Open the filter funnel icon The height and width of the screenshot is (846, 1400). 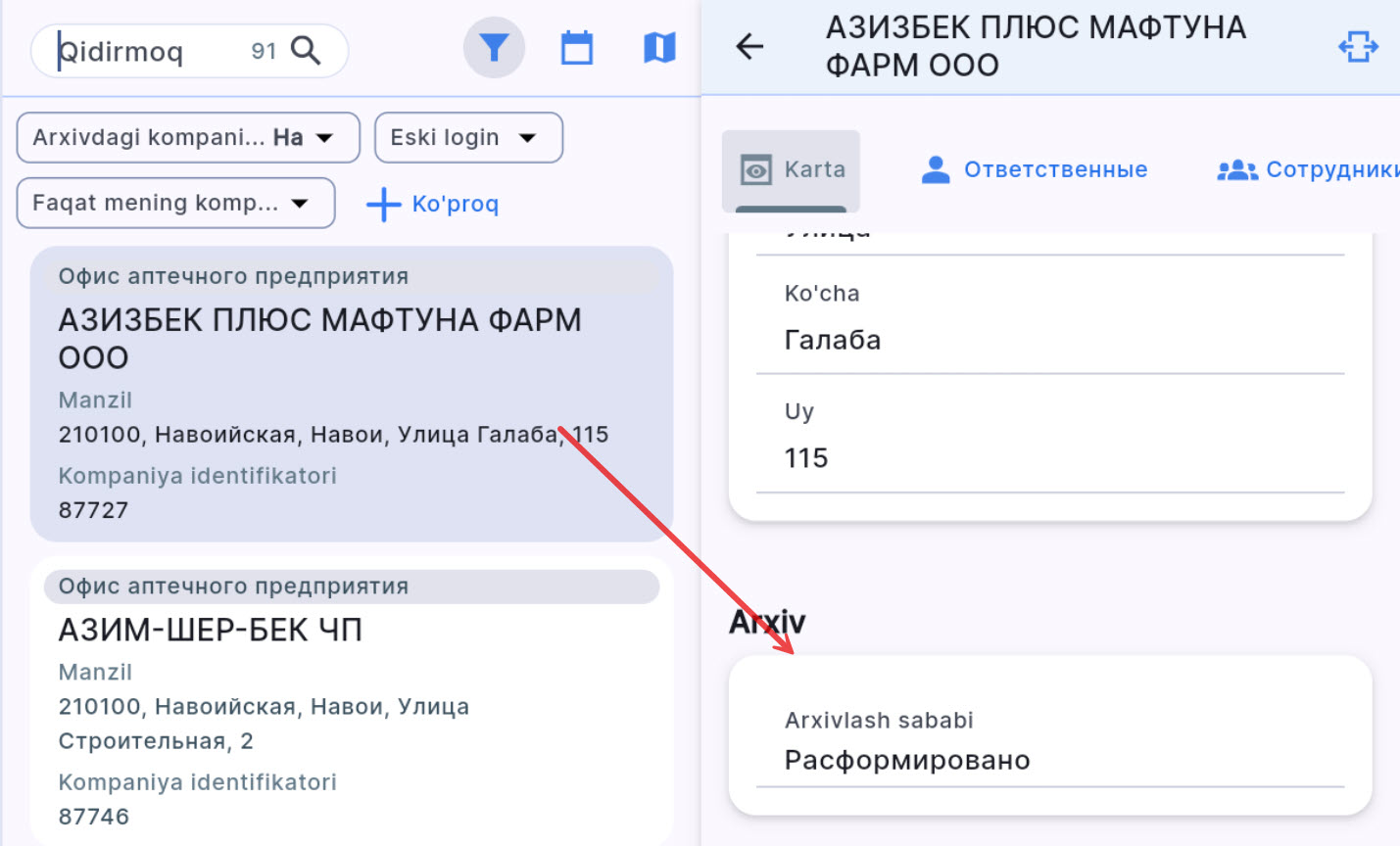click(494, 46)
